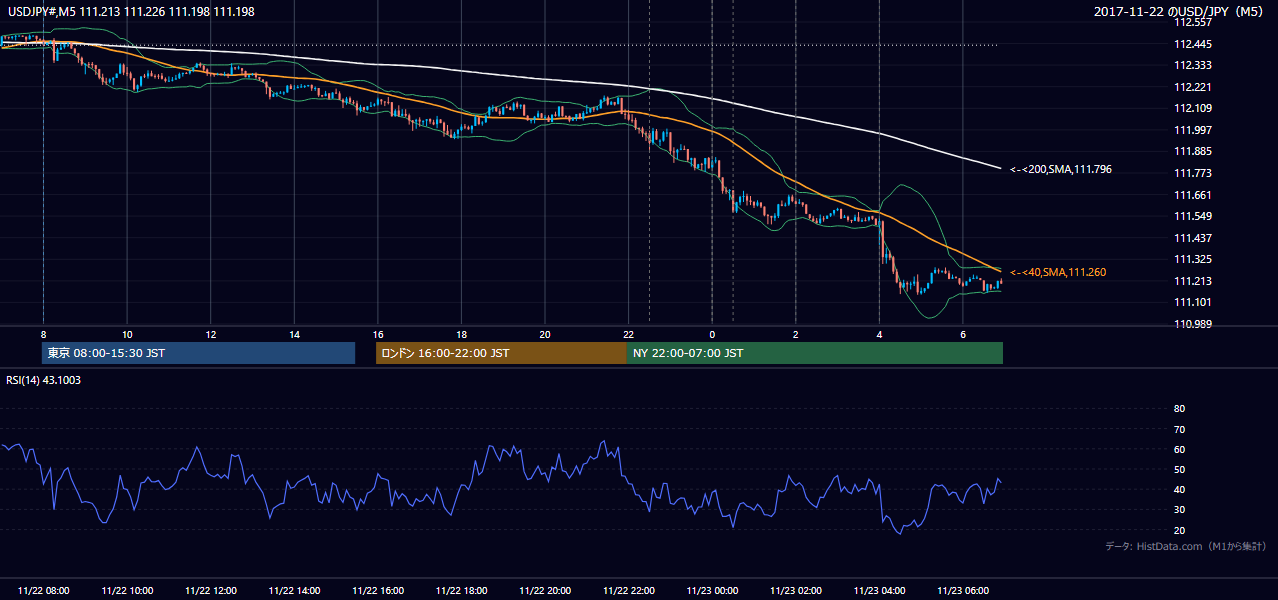Click price axis value 111.773
The height and width of the screenshot is (600, 1278).
[1192, 173]
